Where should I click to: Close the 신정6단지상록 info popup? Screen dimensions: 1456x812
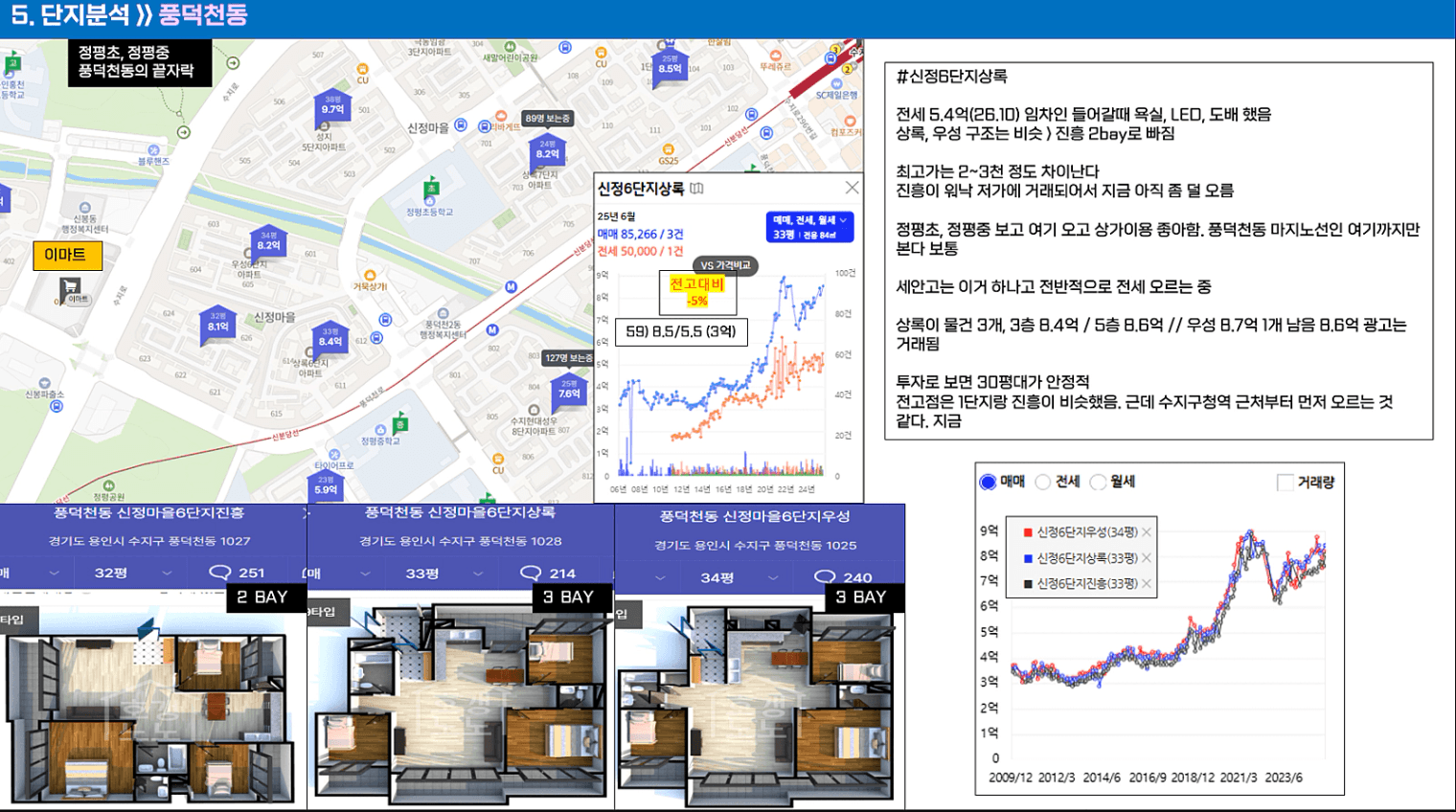point(852,188)
